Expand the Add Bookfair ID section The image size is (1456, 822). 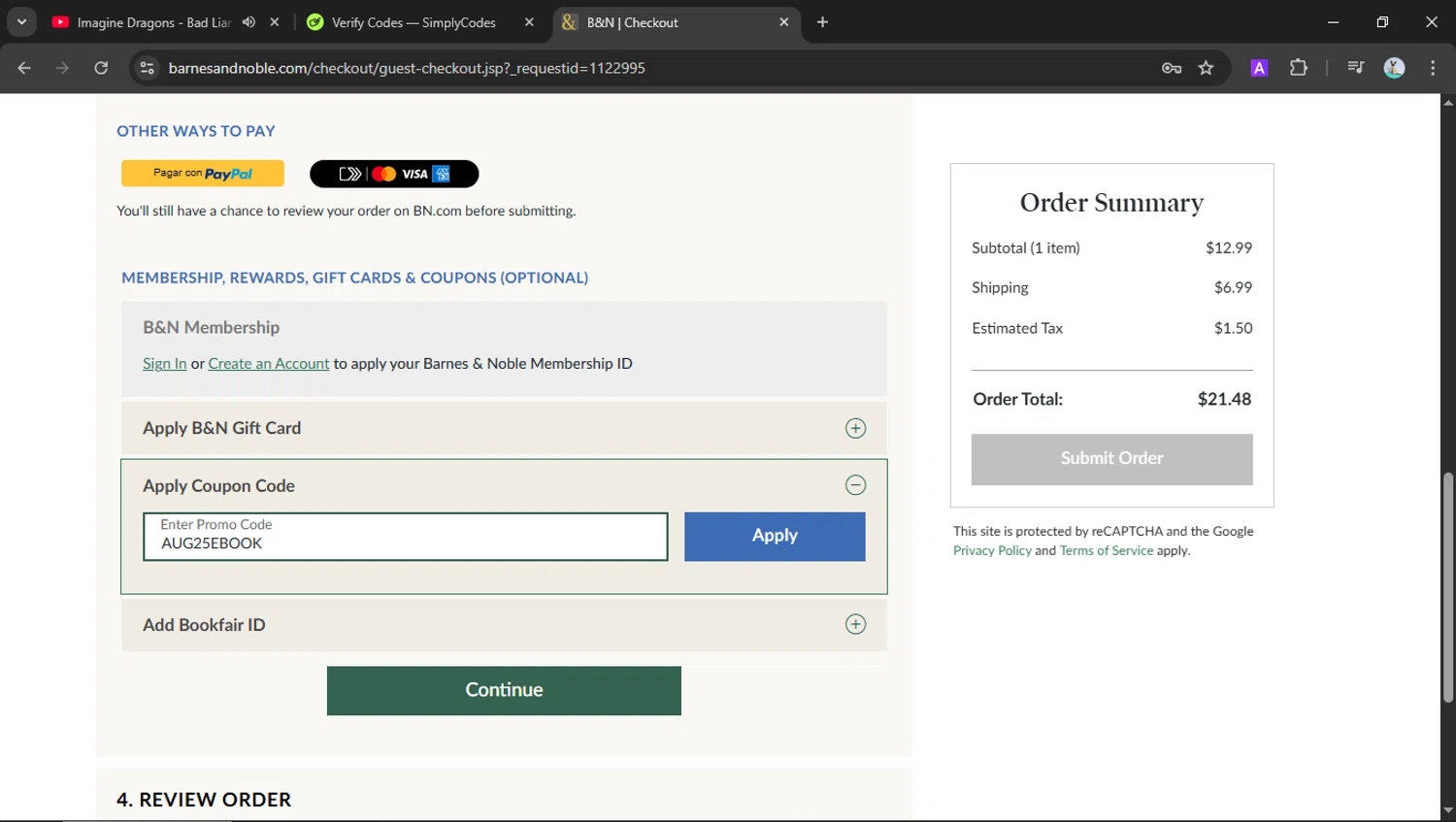(x=855, y=624)
